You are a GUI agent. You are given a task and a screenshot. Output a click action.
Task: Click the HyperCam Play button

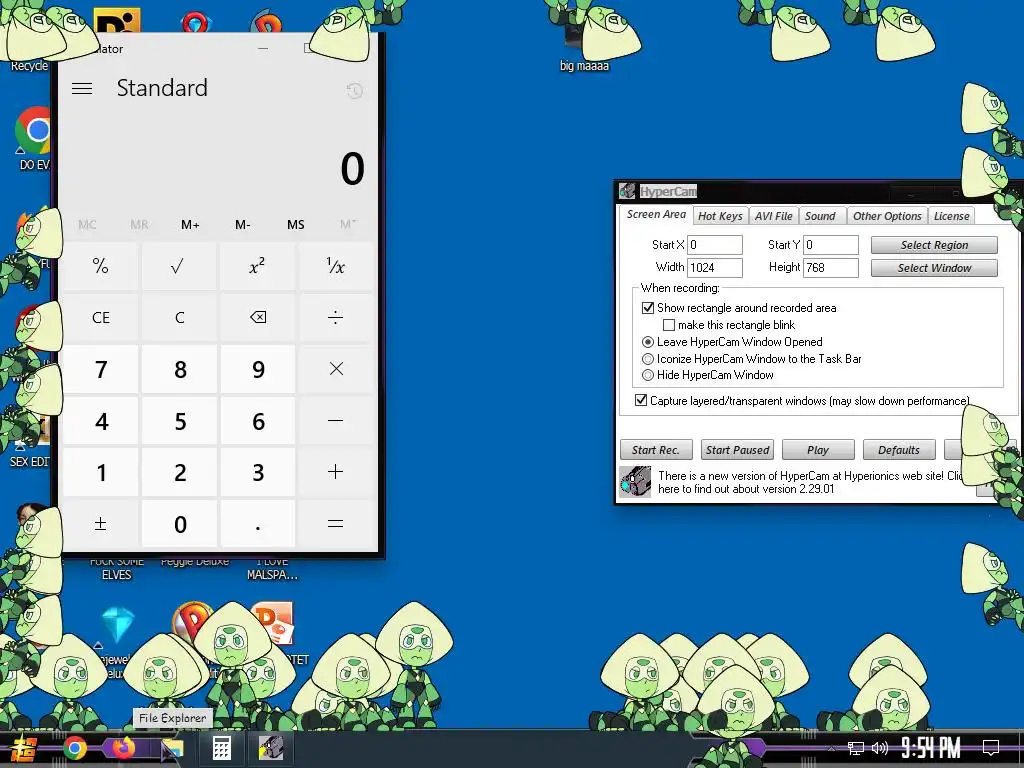(x=818, y=450)
